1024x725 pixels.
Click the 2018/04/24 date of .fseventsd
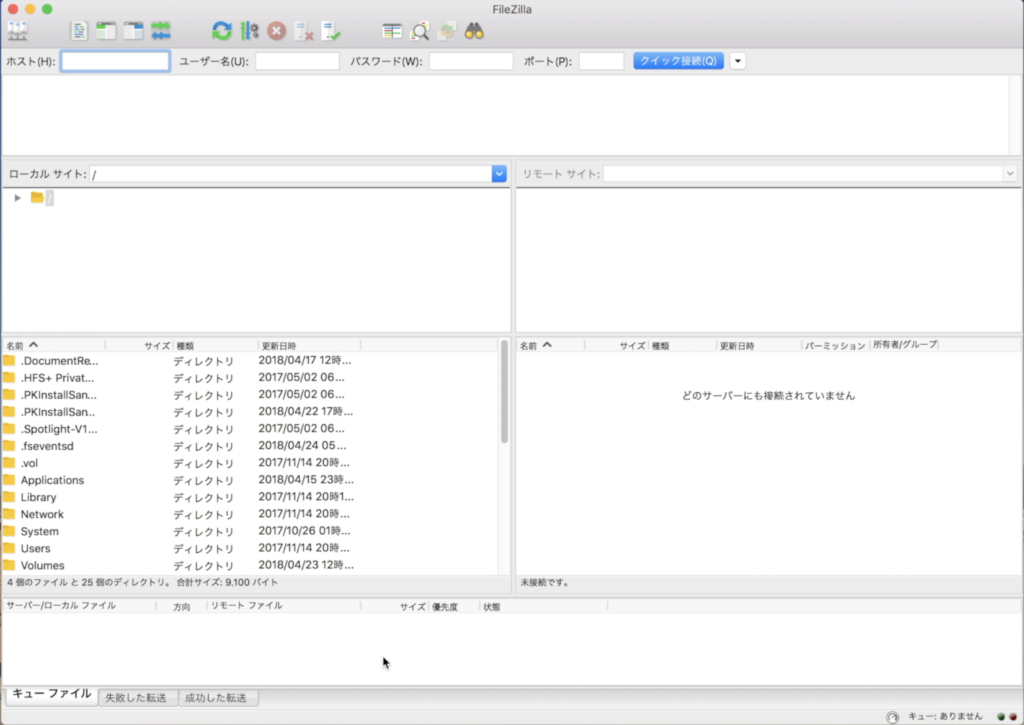tap(302, 445)
